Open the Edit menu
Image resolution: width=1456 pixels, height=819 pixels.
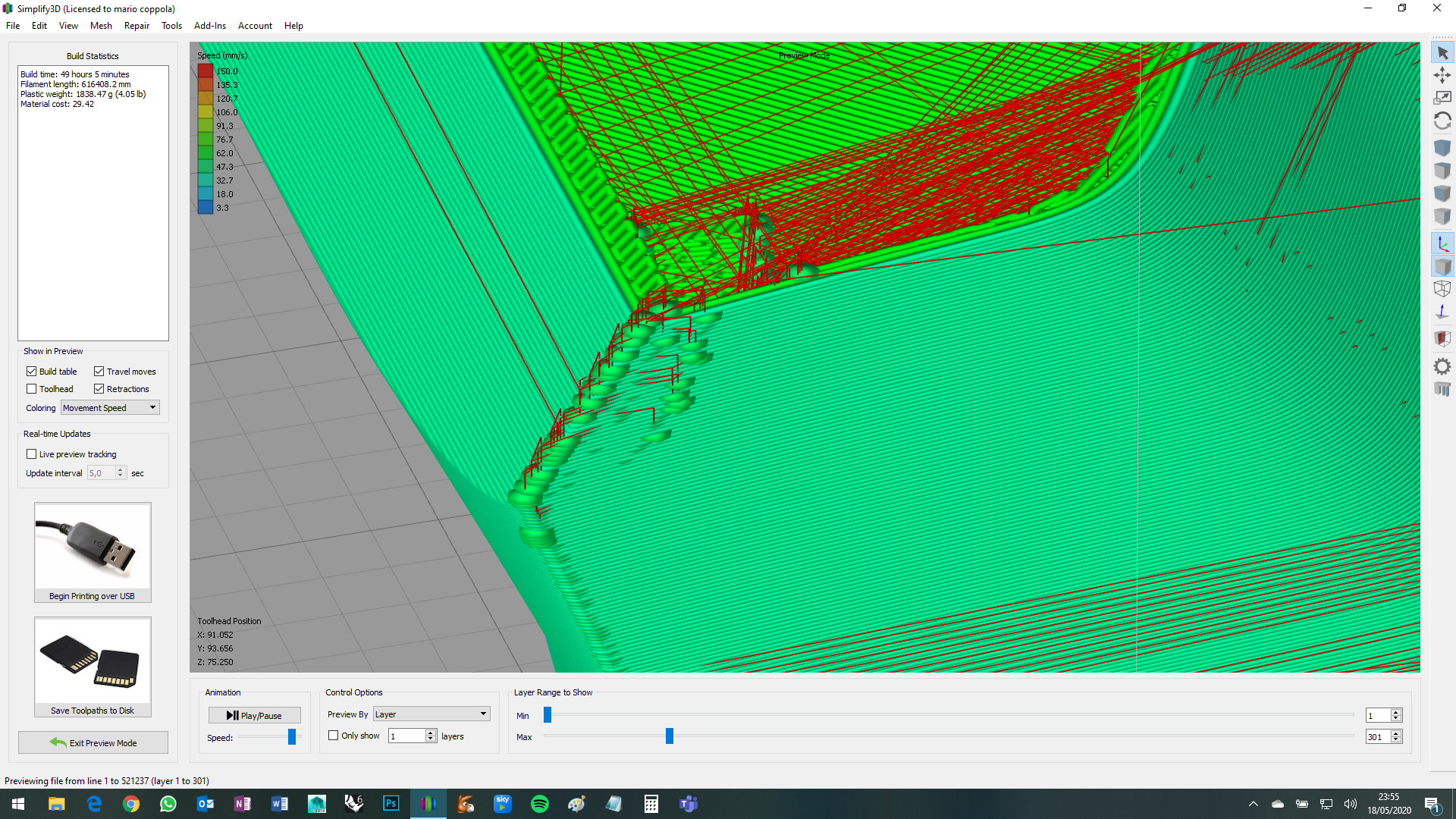[39, 26]
